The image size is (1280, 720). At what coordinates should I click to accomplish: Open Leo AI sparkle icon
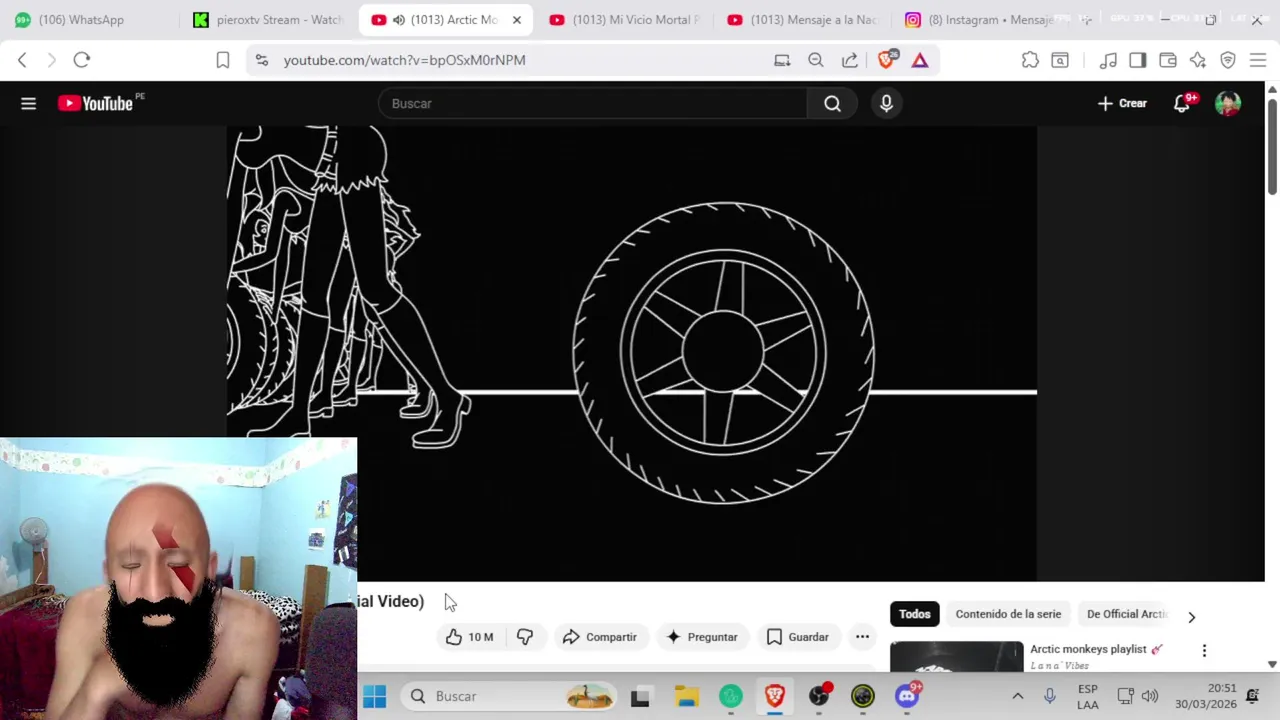click(x=1198, y=60)
